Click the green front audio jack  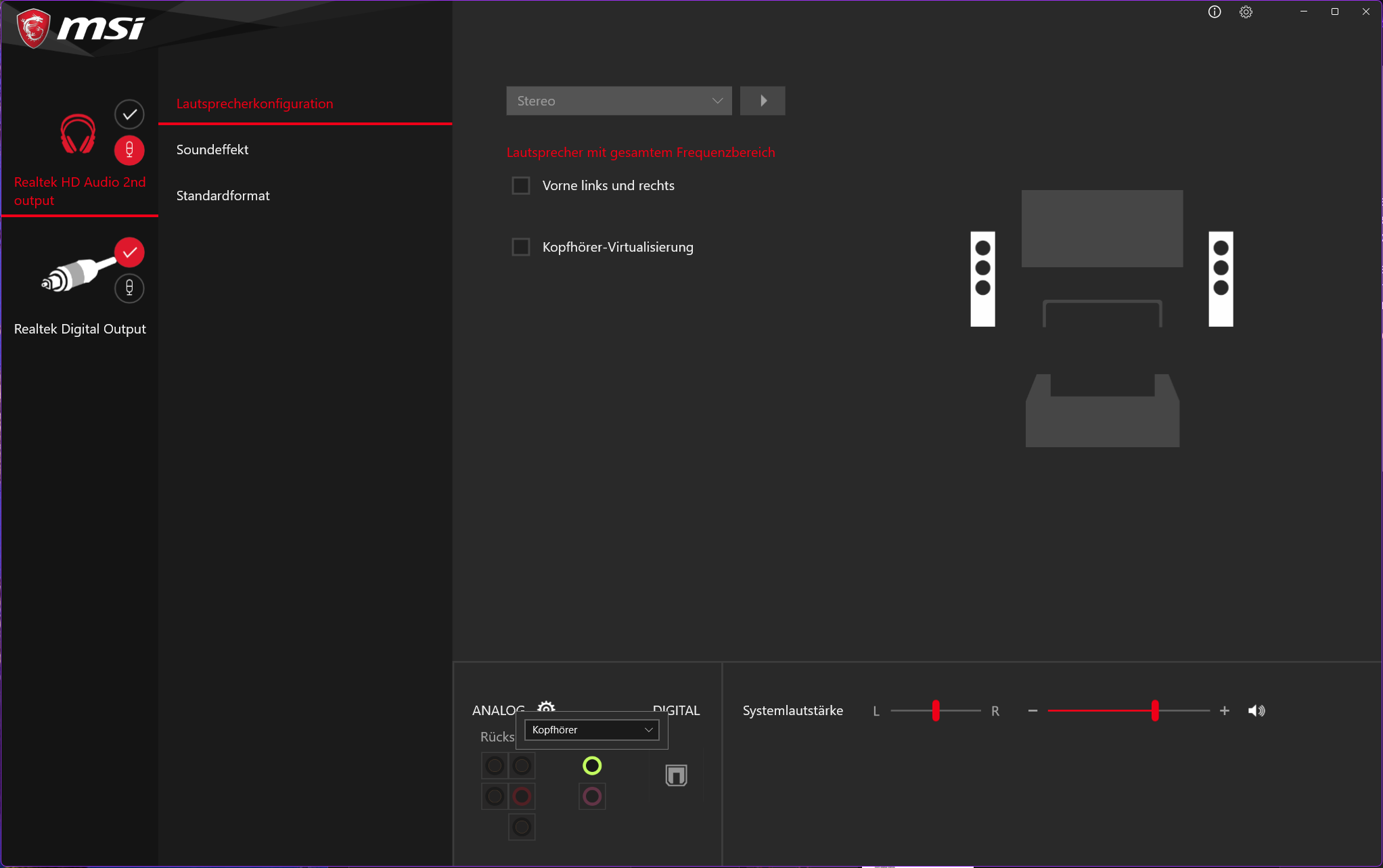(592, 765)
